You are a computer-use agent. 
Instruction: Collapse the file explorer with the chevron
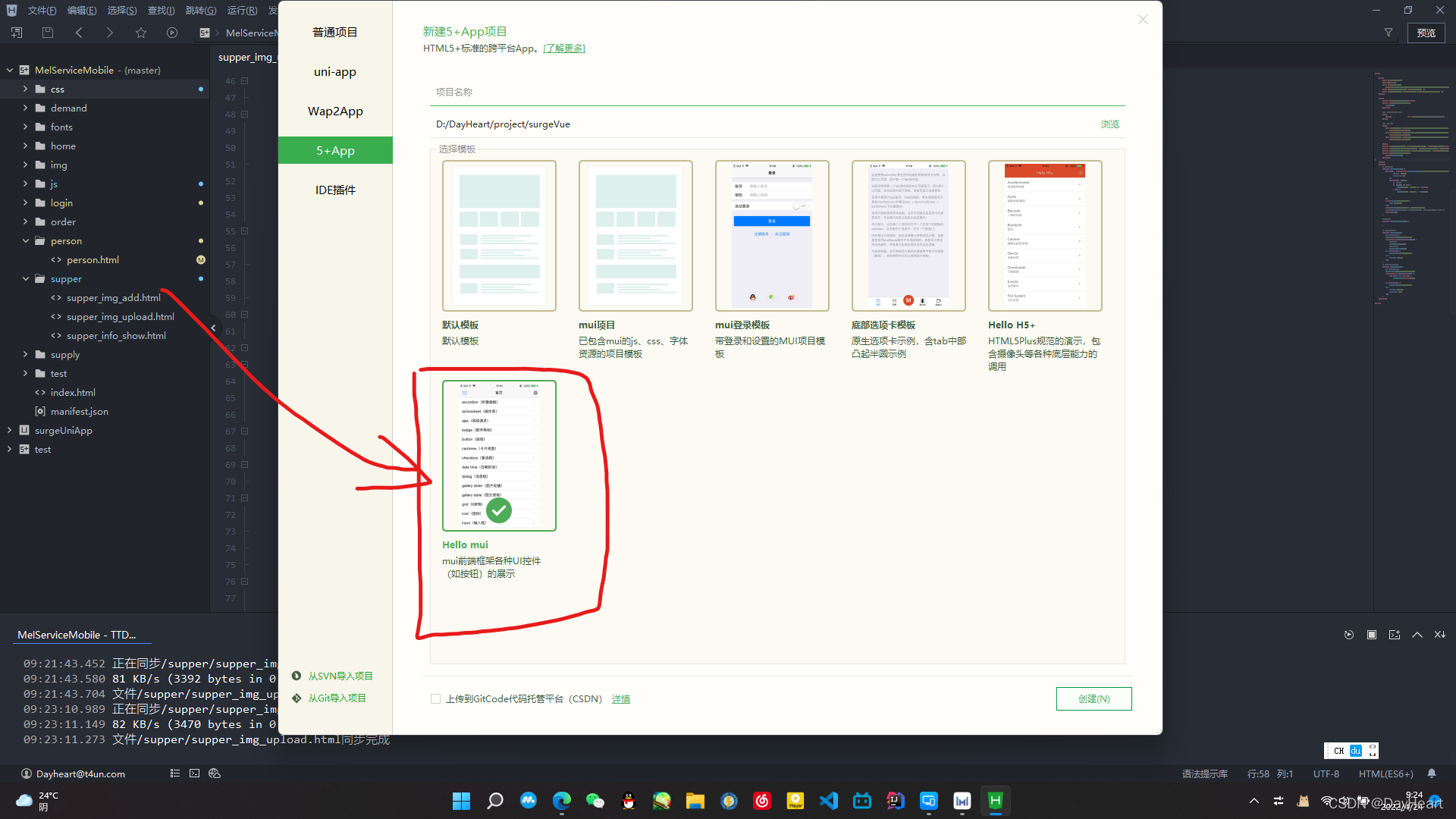coord(213,328)
